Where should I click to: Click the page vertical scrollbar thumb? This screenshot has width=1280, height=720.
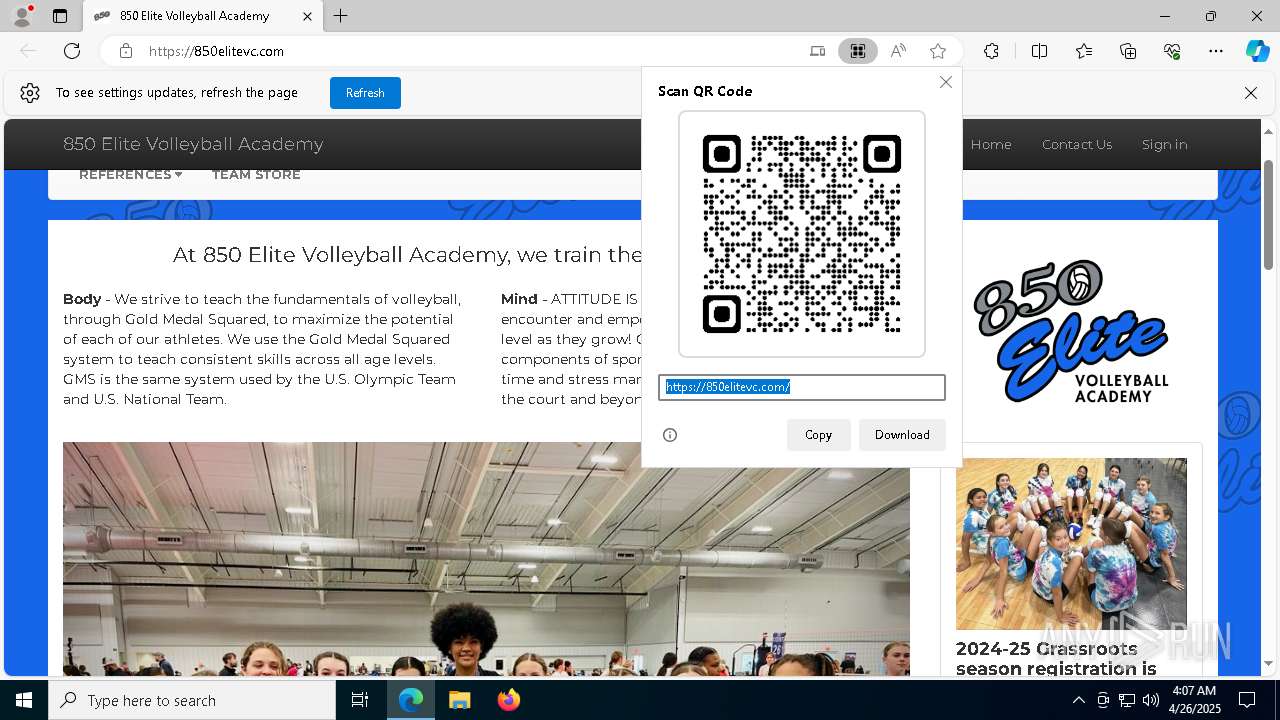1269,215
